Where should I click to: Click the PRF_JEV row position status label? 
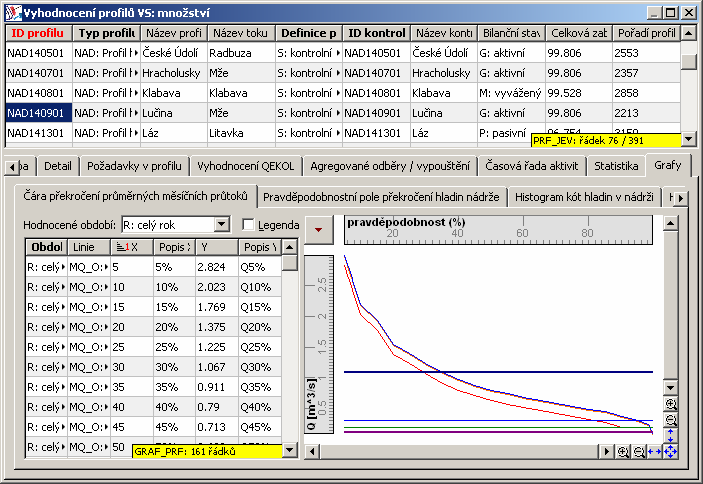point(606,140)
